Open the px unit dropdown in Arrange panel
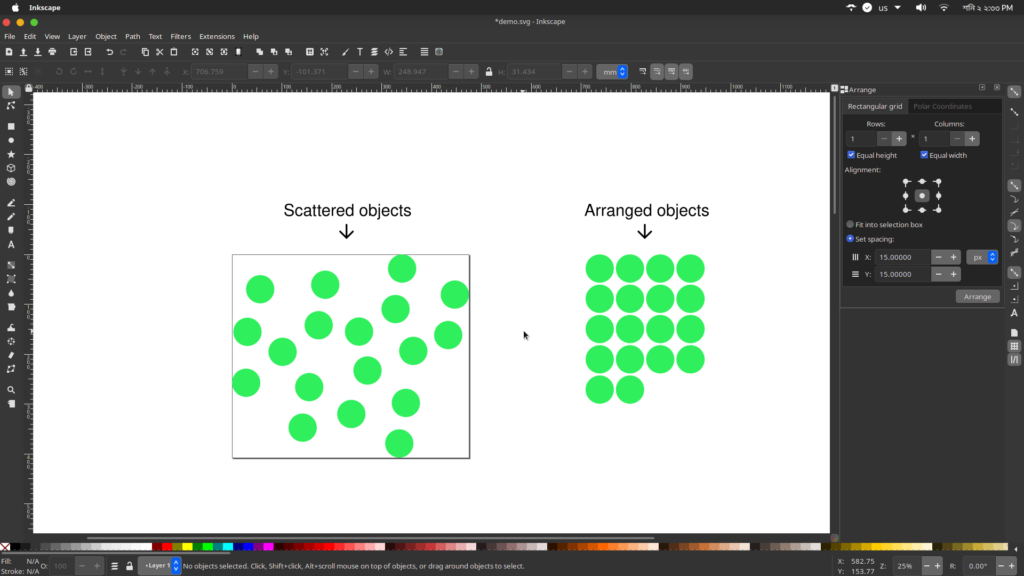1024x576 pixels. coord(982,257)
